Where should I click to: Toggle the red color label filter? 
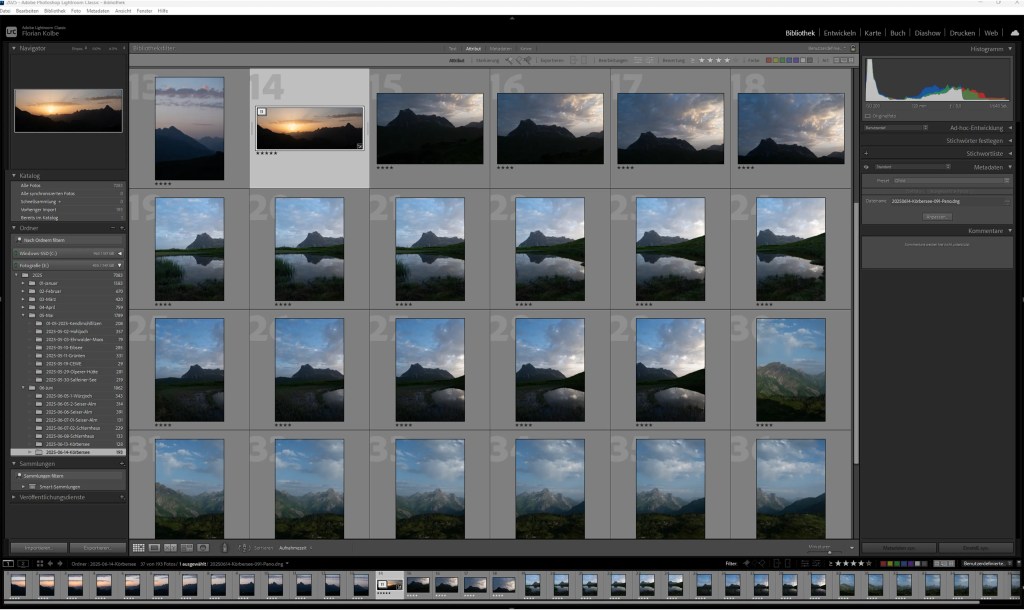tap(768, 61)
